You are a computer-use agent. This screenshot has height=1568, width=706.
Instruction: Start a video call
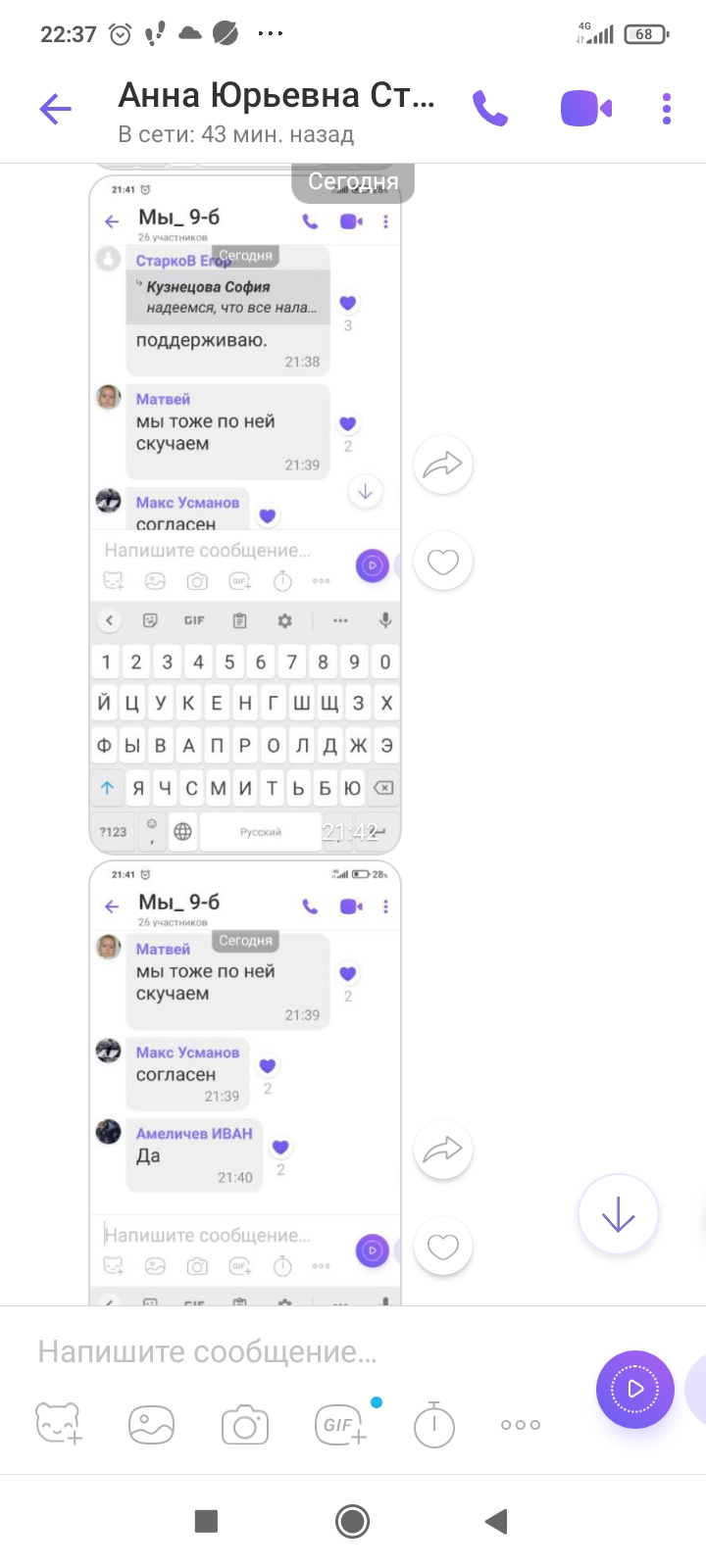click(586, 109)
